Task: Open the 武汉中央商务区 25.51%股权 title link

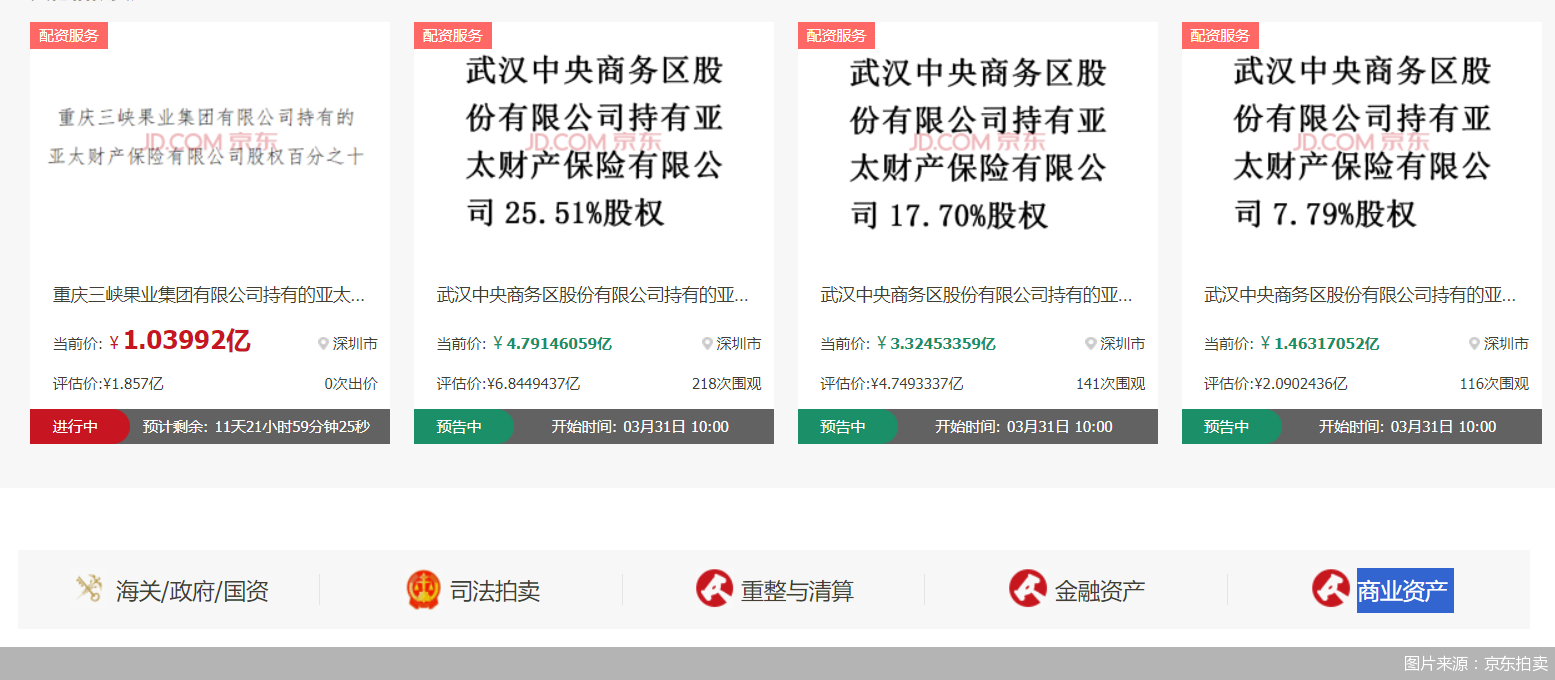Action: (x=593, y=295)
